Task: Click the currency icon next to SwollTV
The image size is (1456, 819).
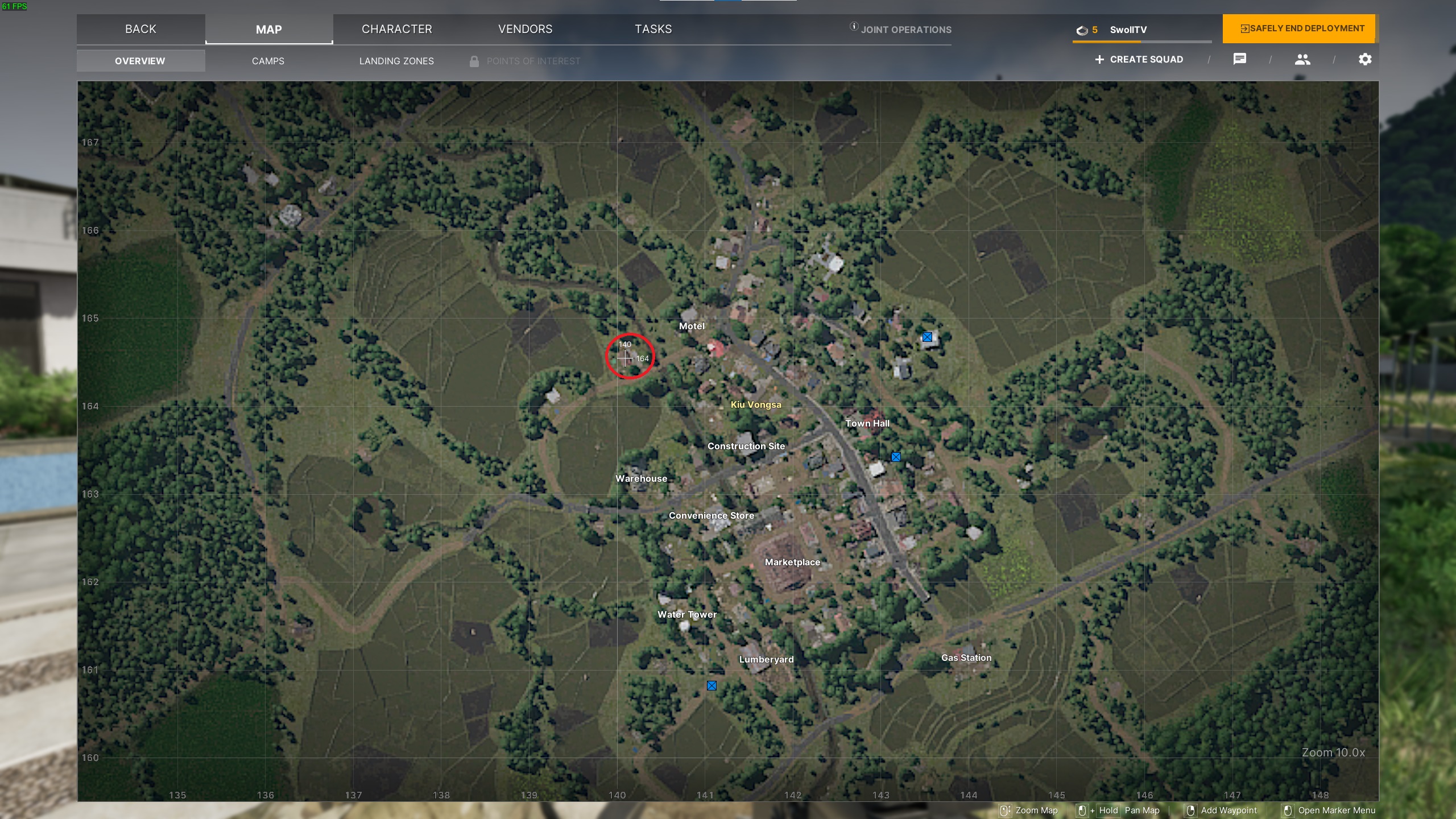Action: (x=1082, y=30)
